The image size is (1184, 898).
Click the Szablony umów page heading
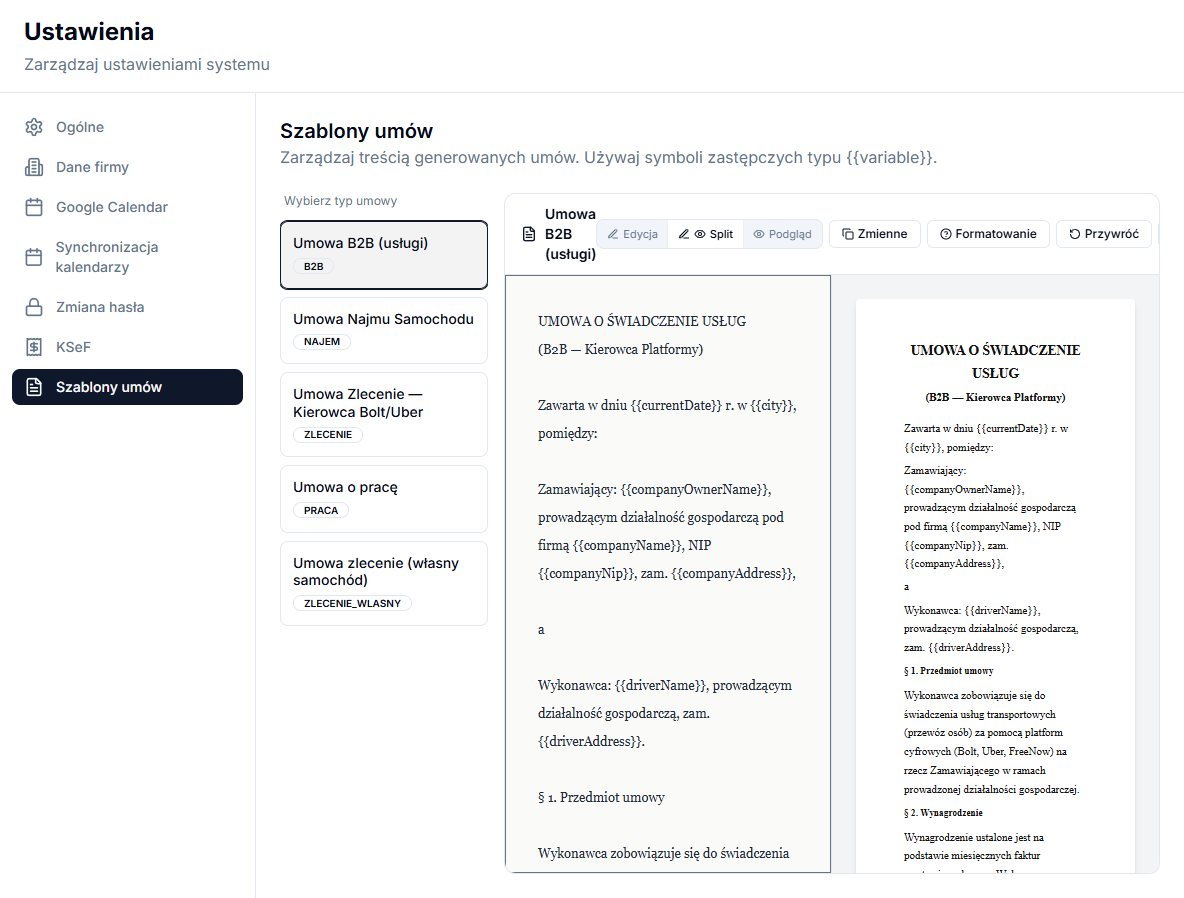356,131
